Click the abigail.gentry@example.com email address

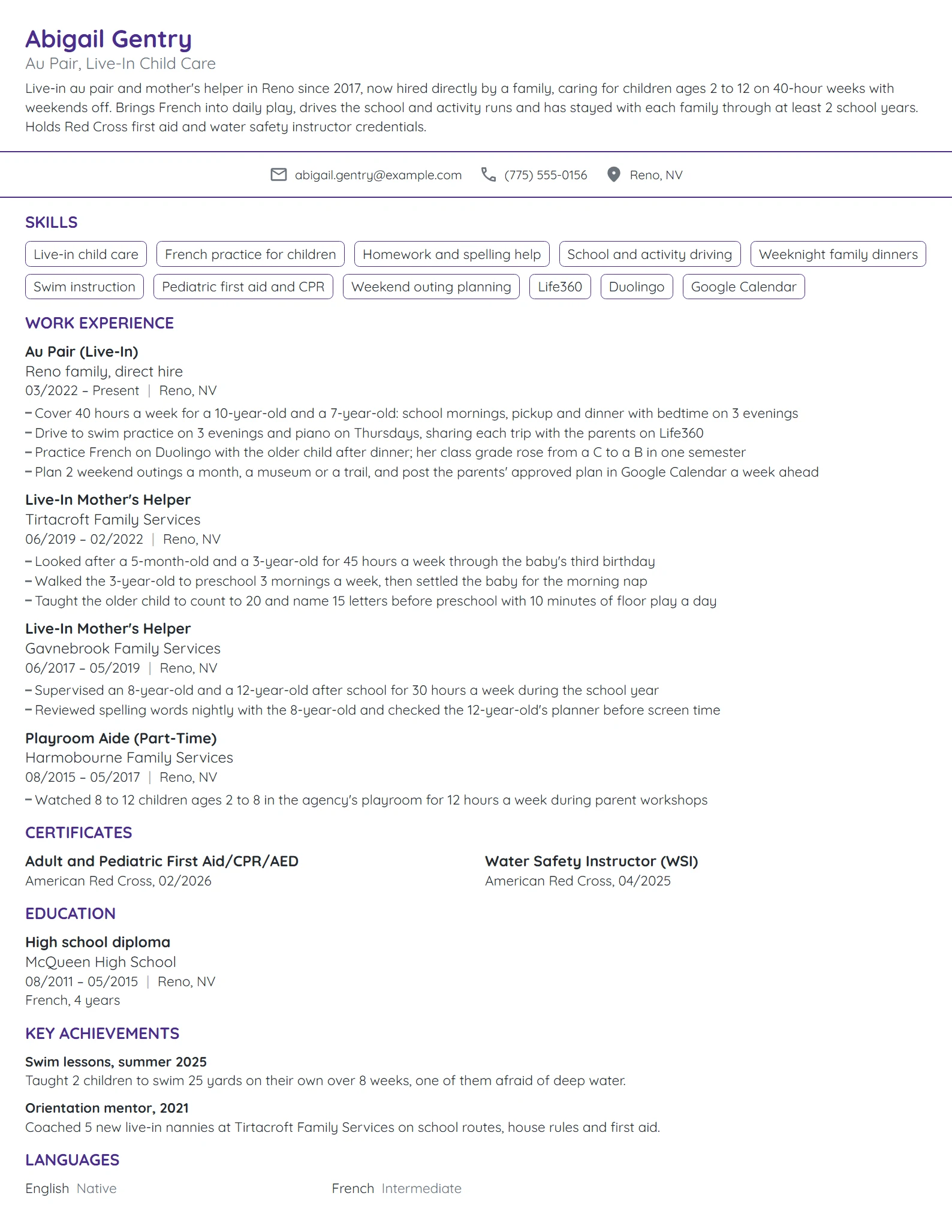coord(378,175)
